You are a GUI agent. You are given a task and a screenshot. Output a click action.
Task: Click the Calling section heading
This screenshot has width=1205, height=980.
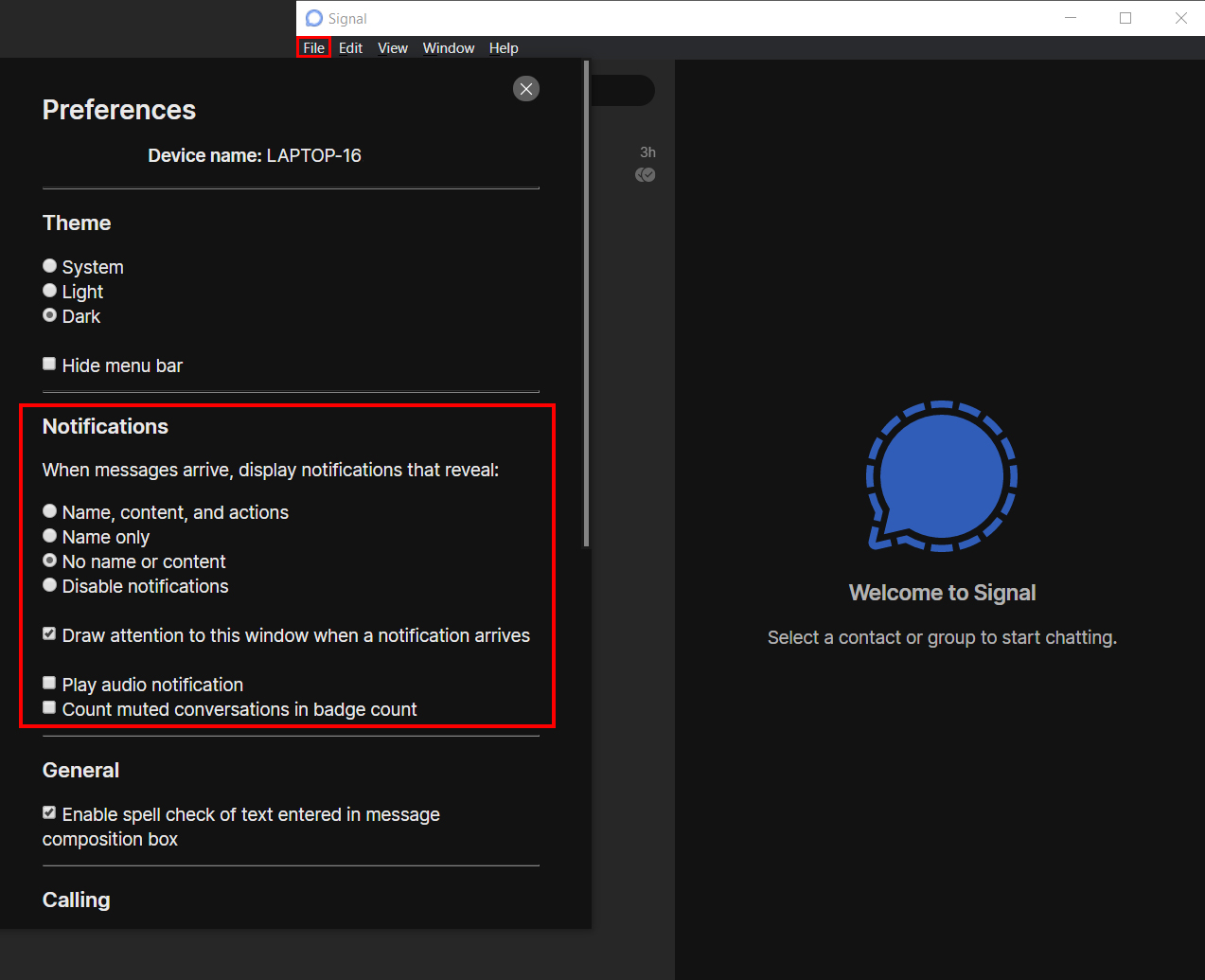pyautogui.click(x=76, y=900)
